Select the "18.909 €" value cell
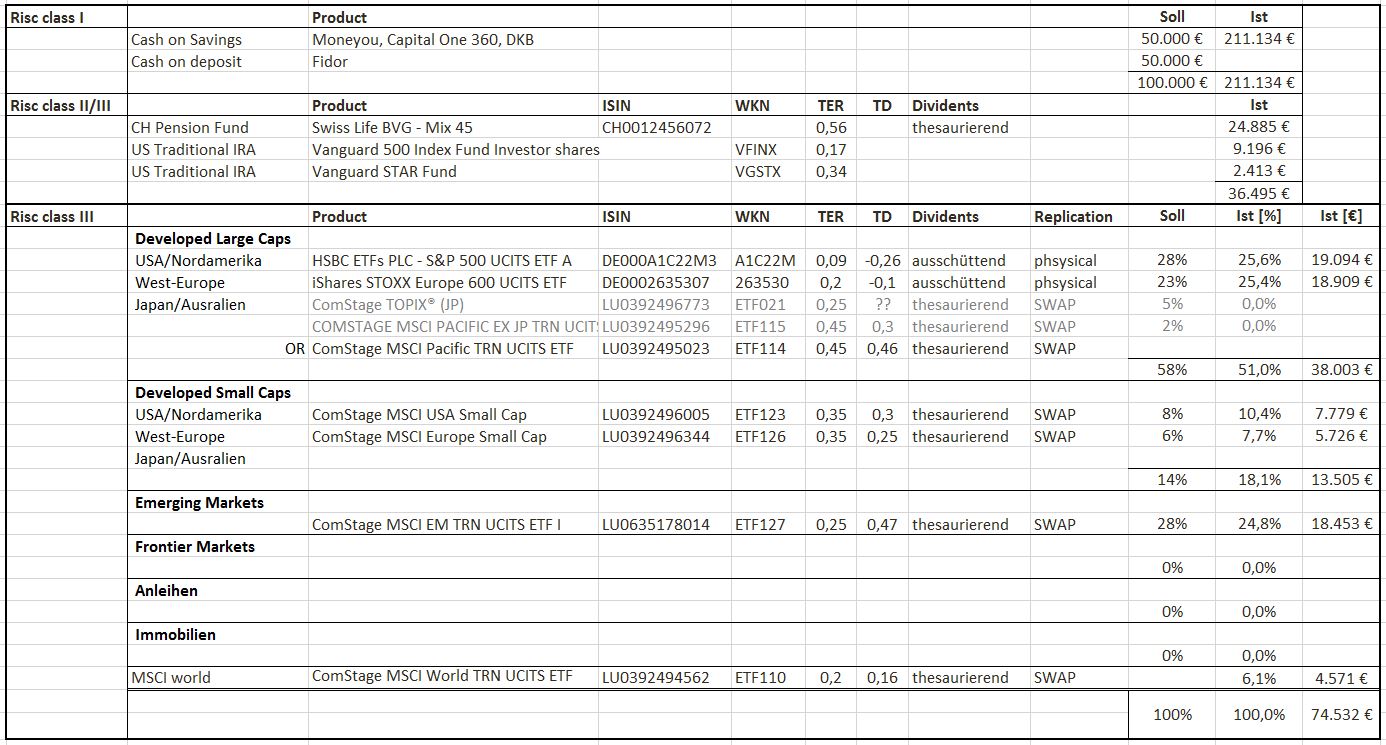1386x745 pixels. (x=1342, y=283)
